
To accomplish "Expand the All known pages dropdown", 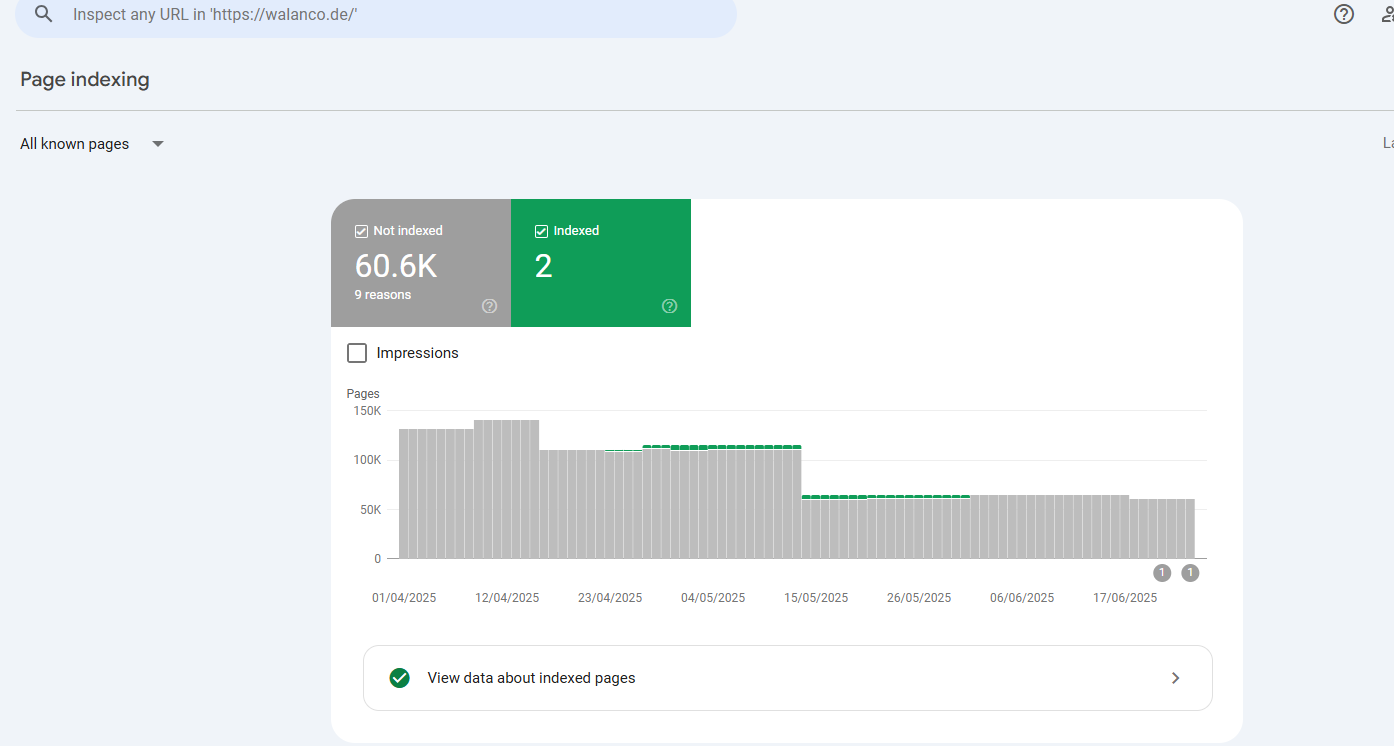I will 92,144.
